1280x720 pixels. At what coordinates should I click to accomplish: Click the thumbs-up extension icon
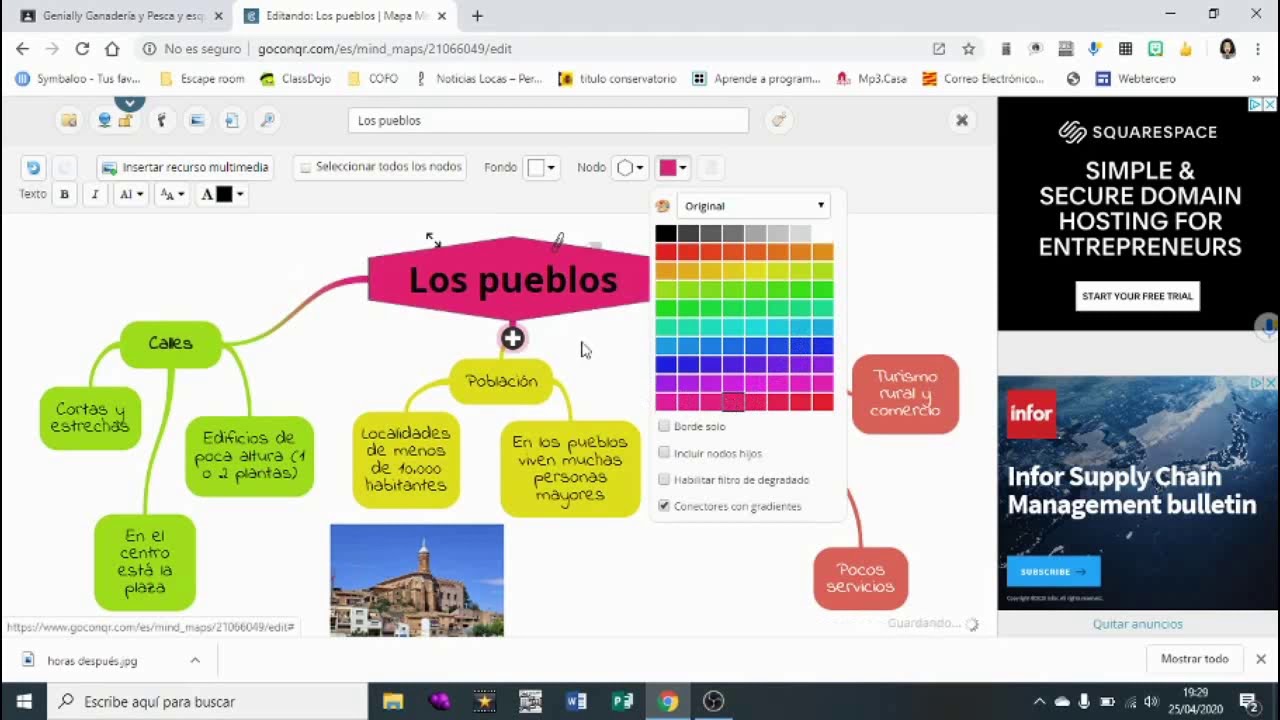pyautogui.click(x=1185, y=48)
